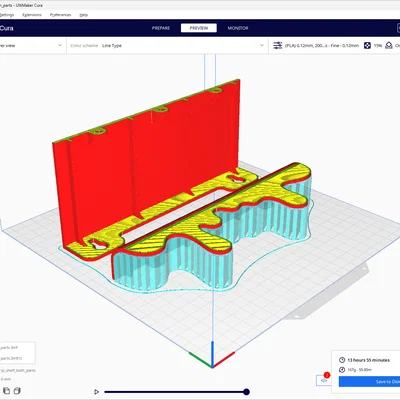
Task: Open the Color scheme Line Type dropdown
Action: pyautogui.click(x=167, y=46)
